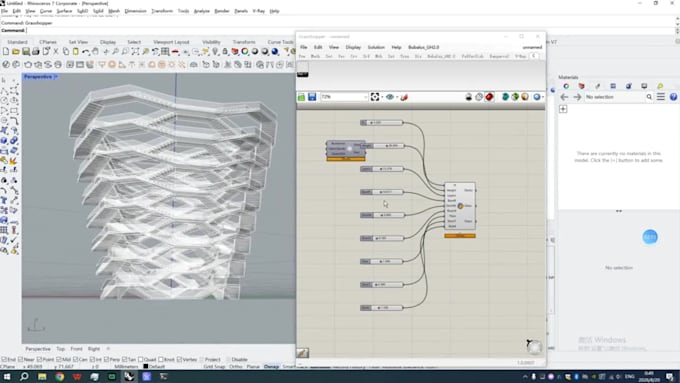Open Grasshopper's Display menu

point(353,47)
